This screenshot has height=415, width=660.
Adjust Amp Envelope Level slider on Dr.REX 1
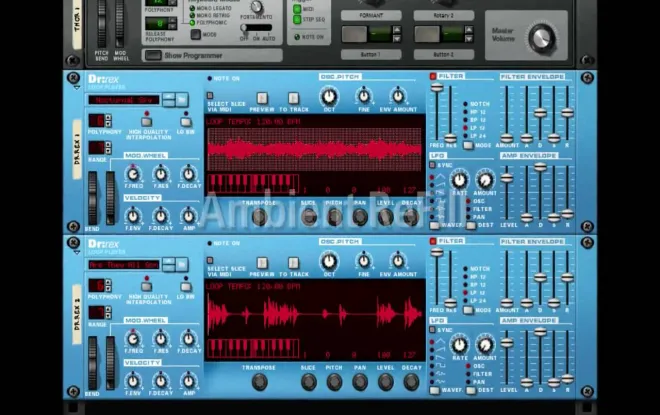tap(507, 178)
